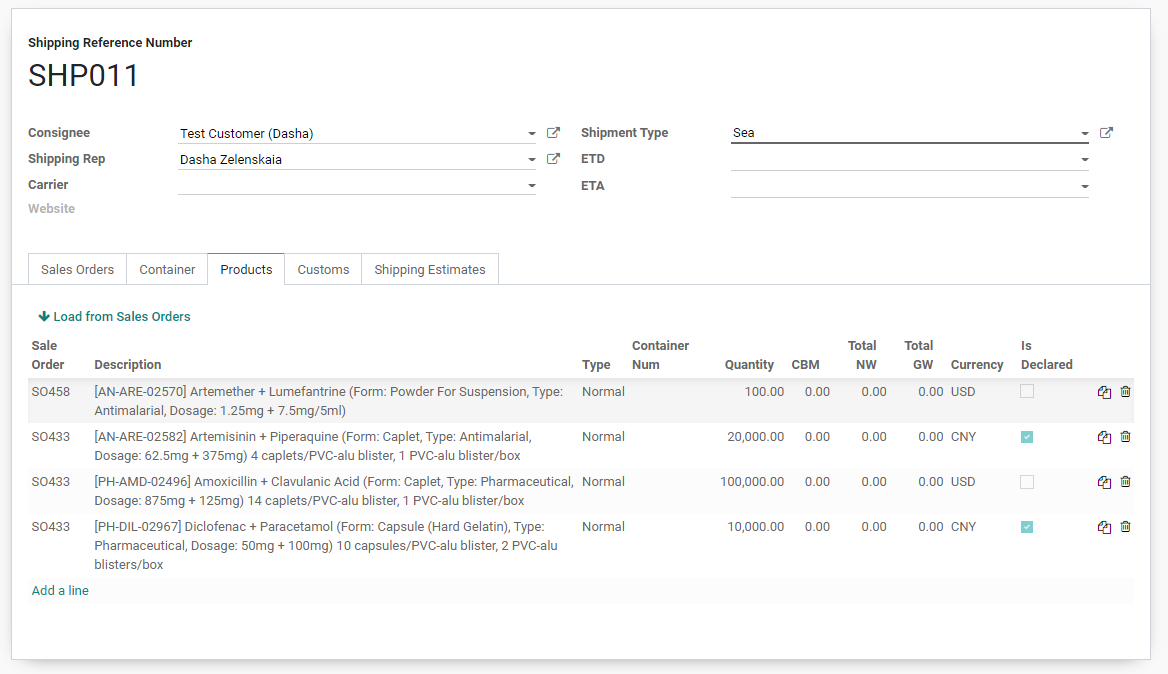Duplicate the Artemisinin + Piperaquine line

[x=1104, y=437]
